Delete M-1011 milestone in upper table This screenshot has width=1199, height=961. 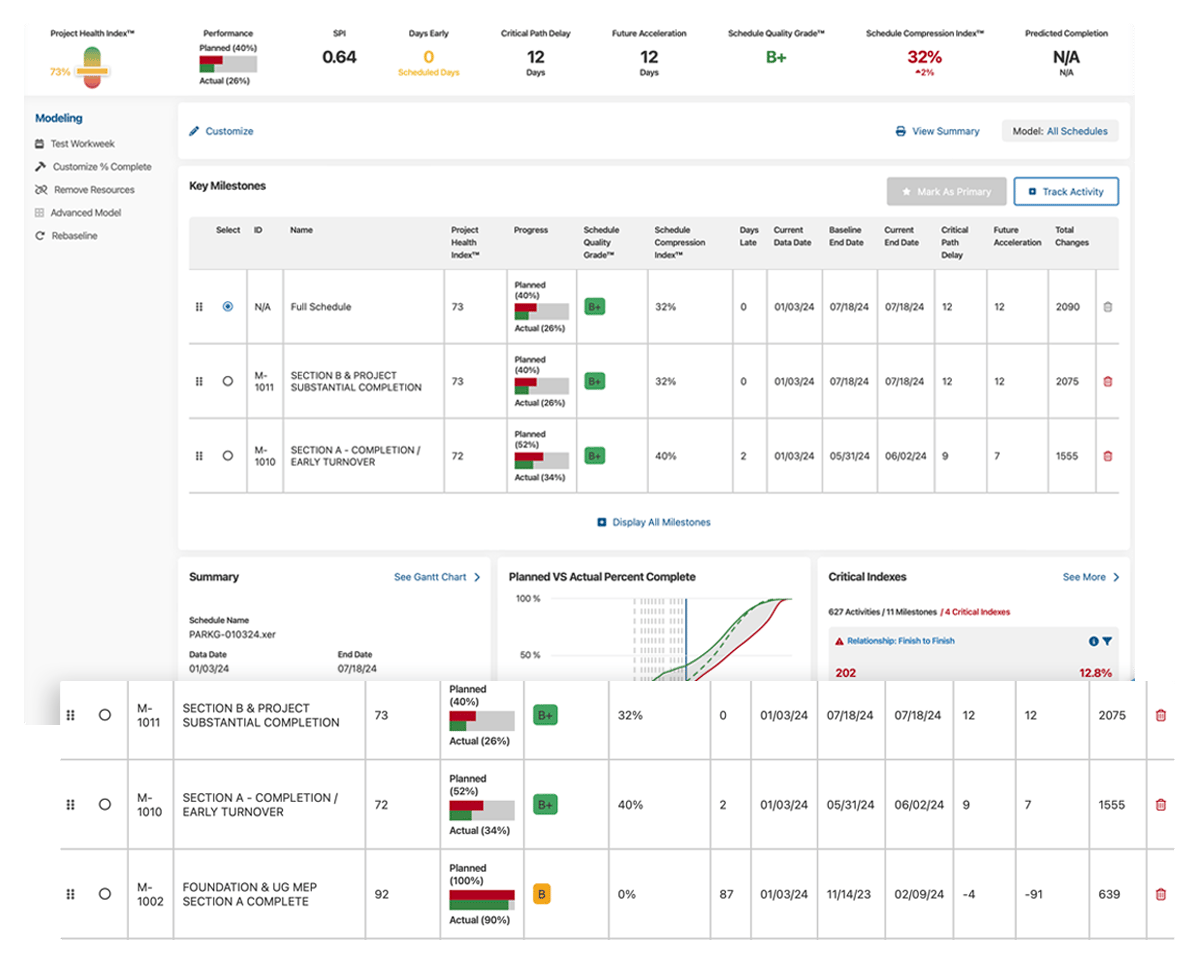coord(1107,381)
